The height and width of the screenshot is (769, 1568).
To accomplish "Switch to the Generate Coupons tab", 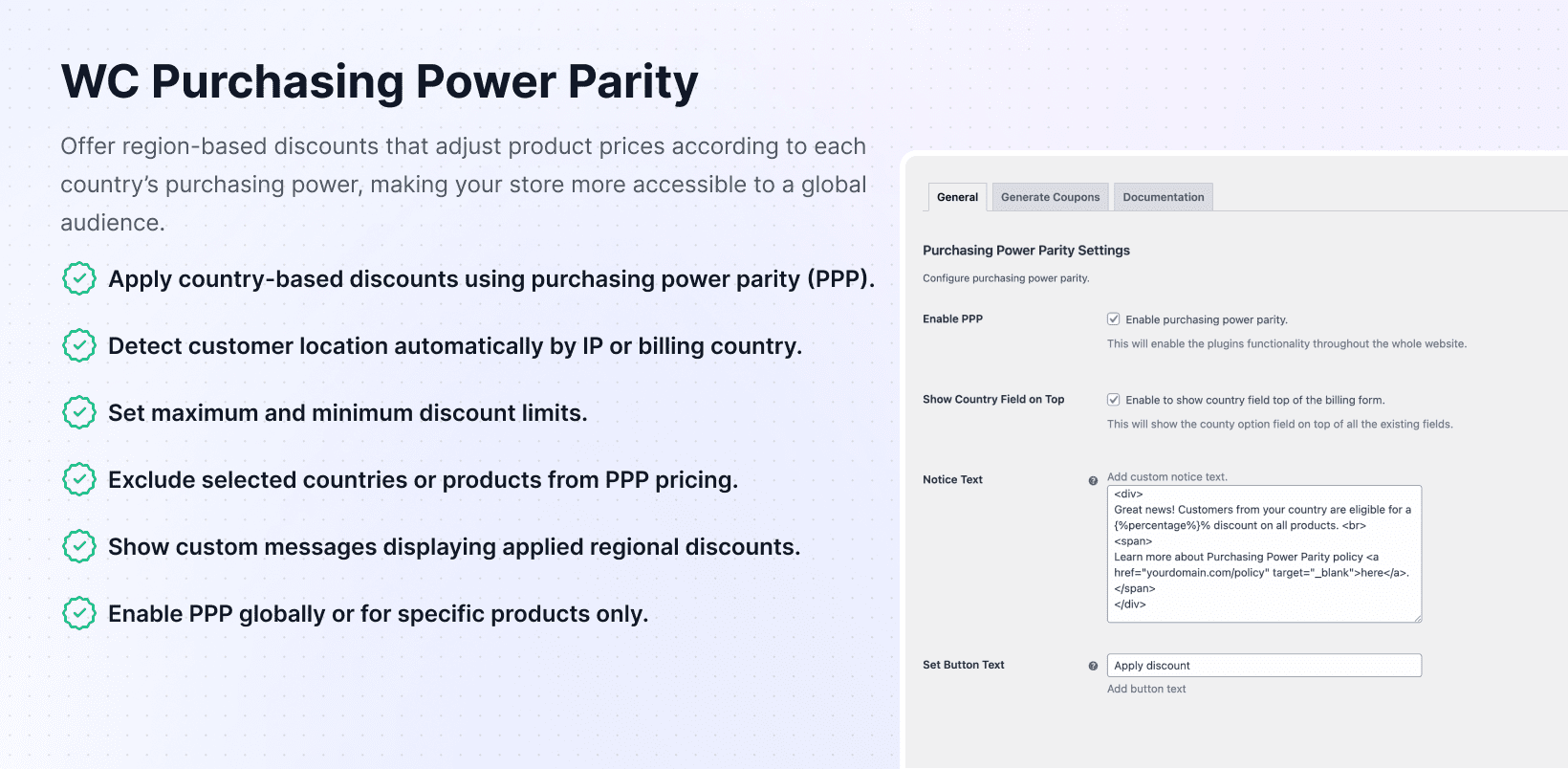I will click(x=1050, y=197).
